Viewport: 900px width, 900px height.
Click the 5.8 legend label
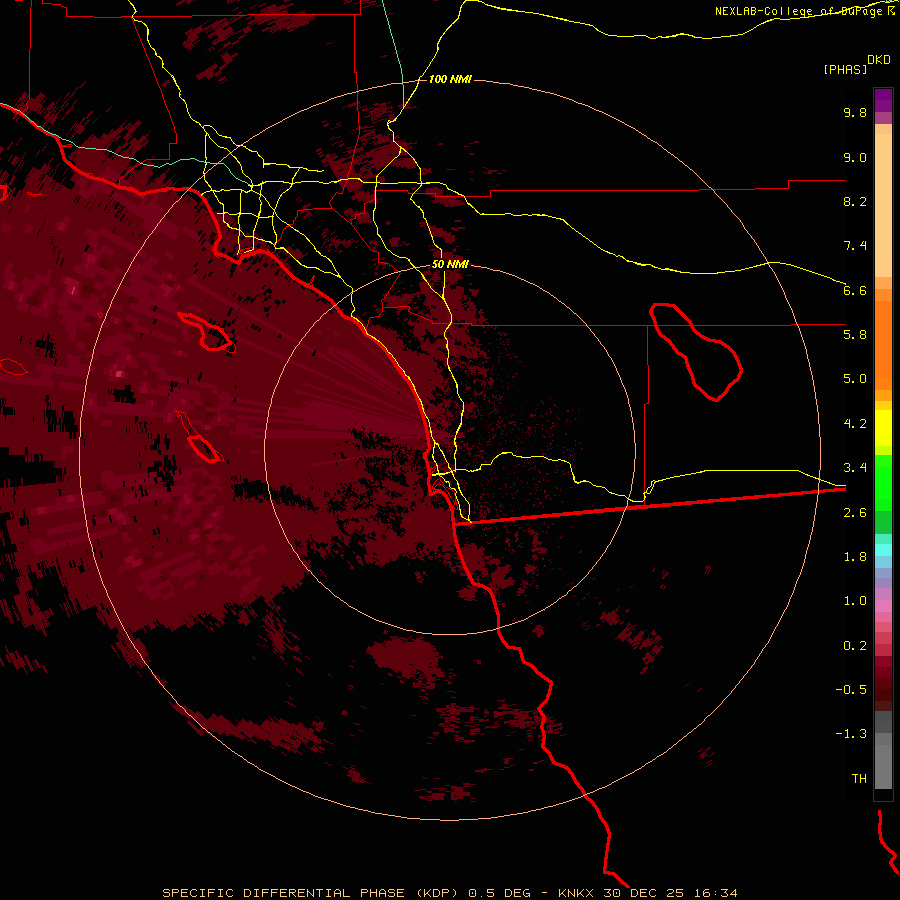[x=855, y=335]
